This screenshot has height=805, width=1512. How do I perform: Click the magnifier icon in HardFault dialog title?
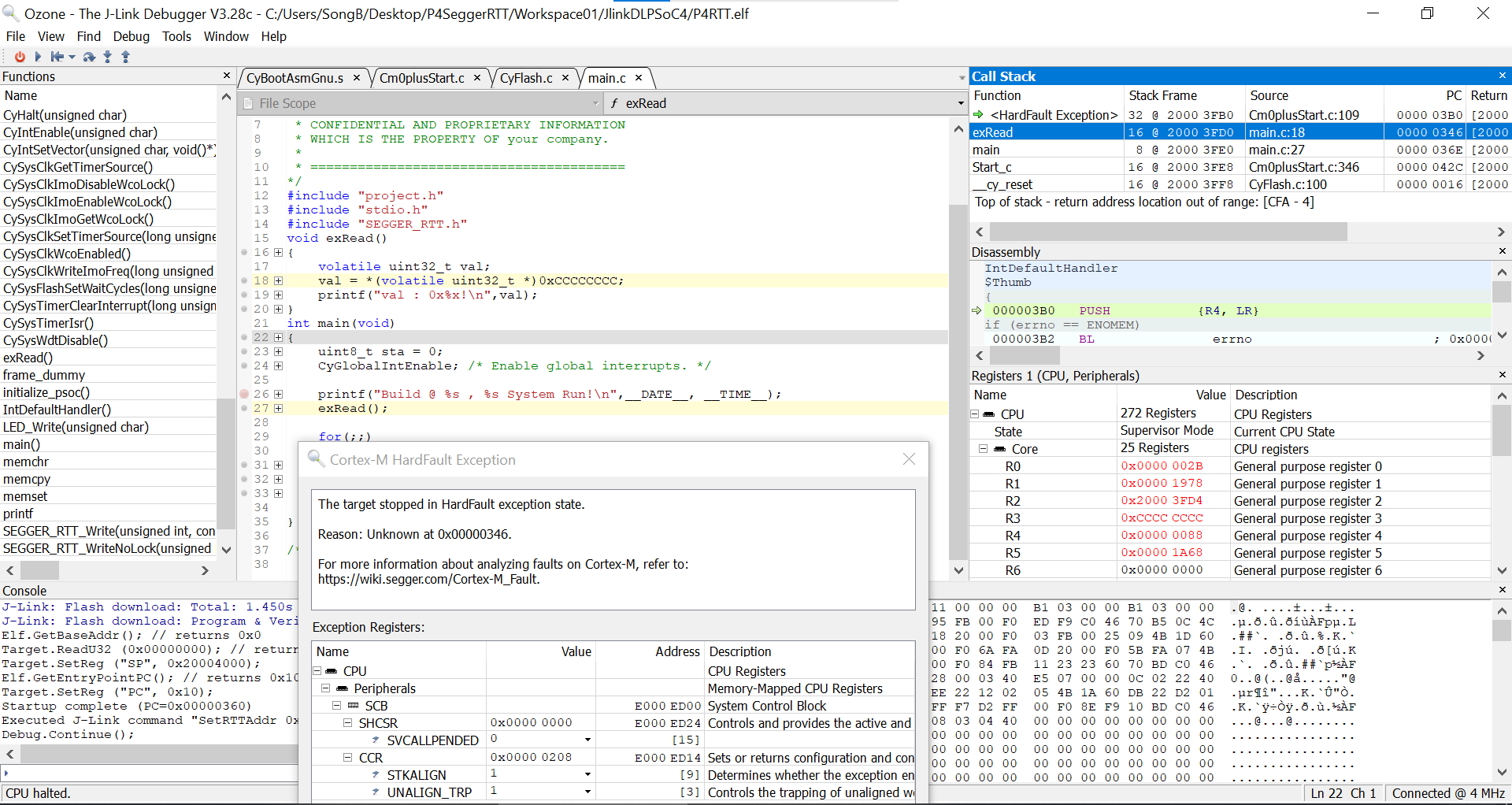(315, 458)
